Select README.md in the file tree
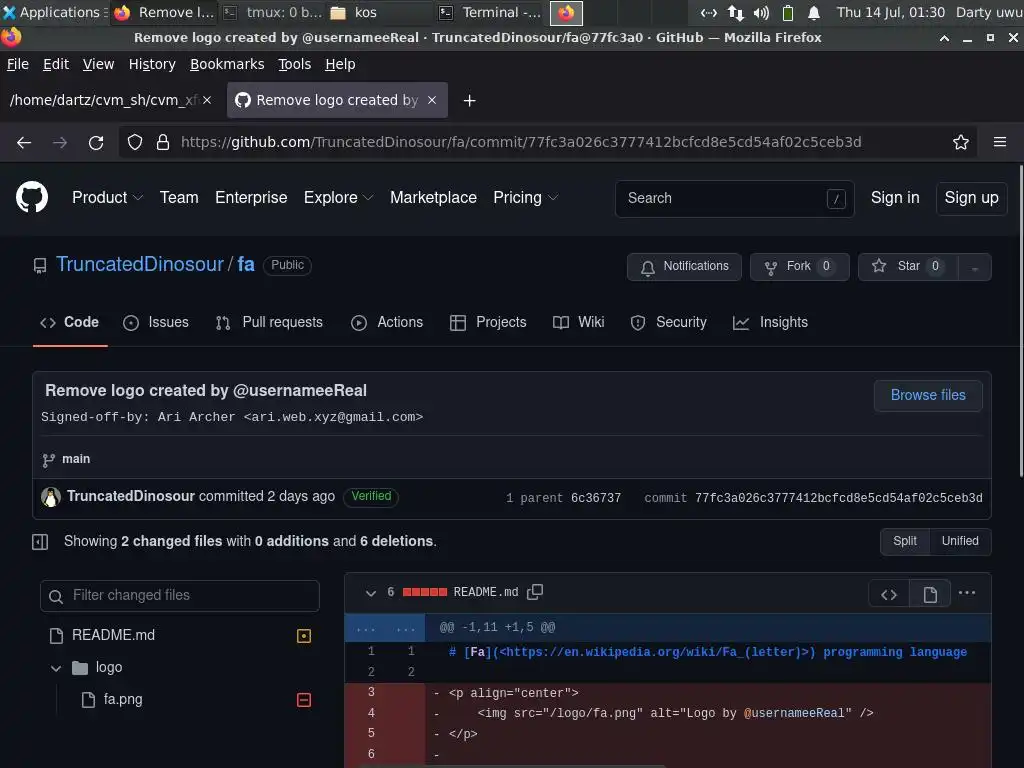The image size is (1024, 768). (113, 635)
